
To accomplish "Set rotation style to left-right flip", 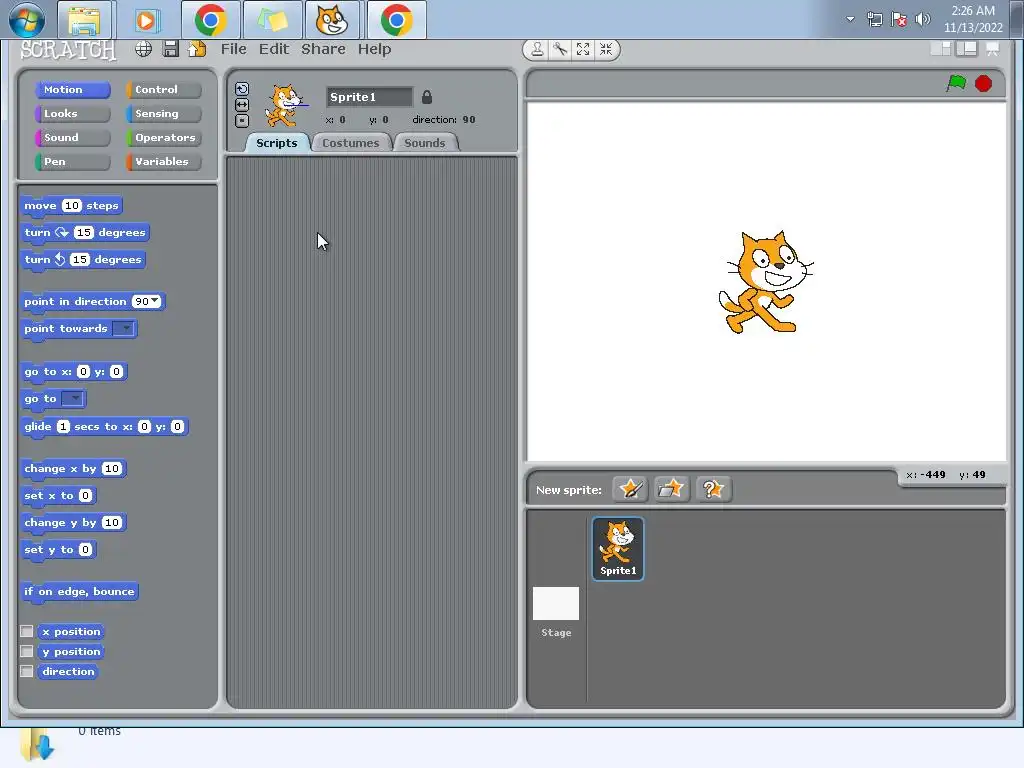I will coord(242,104).
